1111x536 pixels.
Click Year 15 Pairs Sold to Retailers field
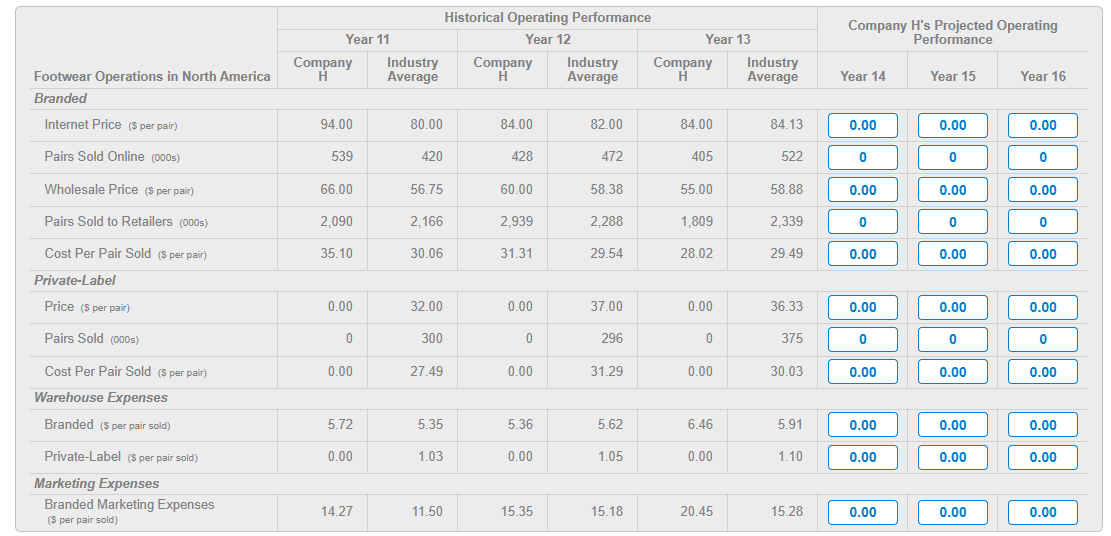(x=952, y=222)
